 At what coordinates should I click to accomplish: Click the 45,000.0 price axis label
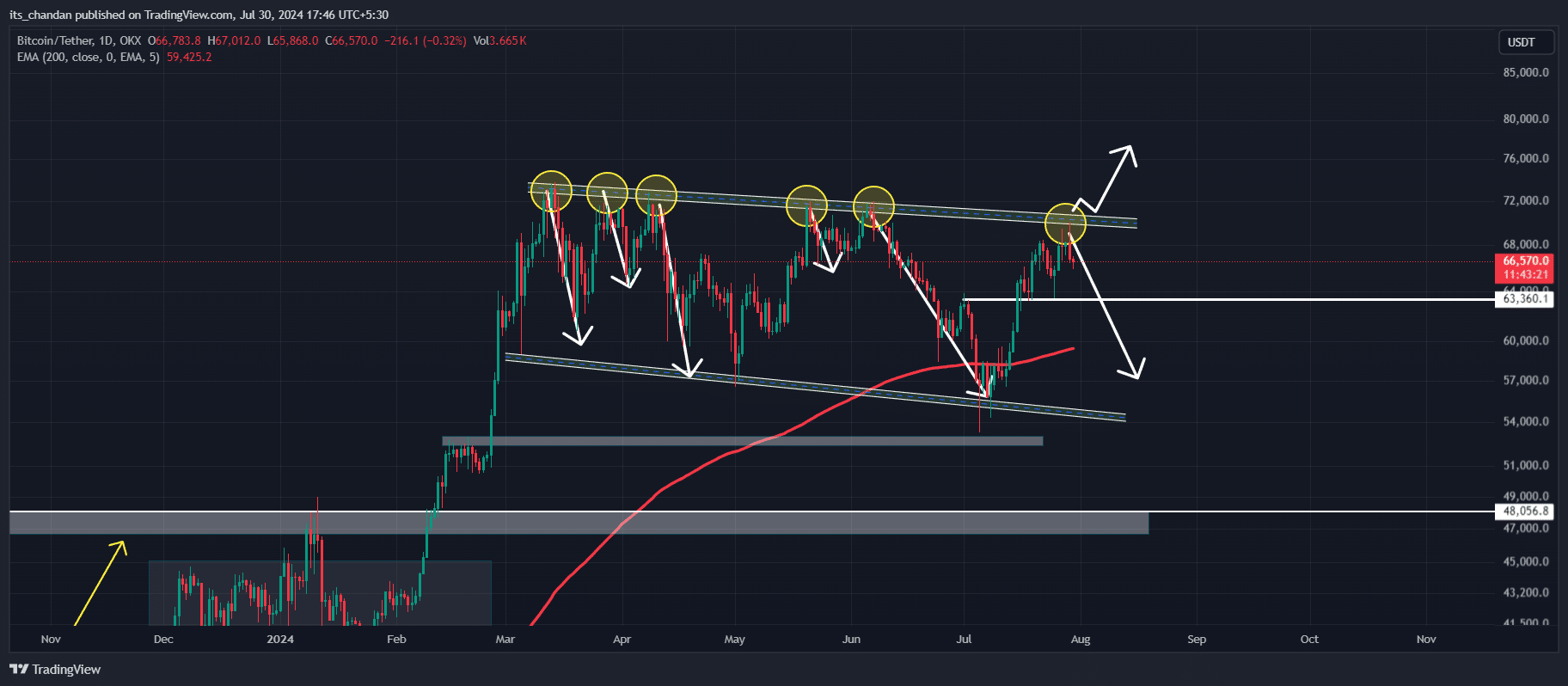click(x=1526, y=561)
